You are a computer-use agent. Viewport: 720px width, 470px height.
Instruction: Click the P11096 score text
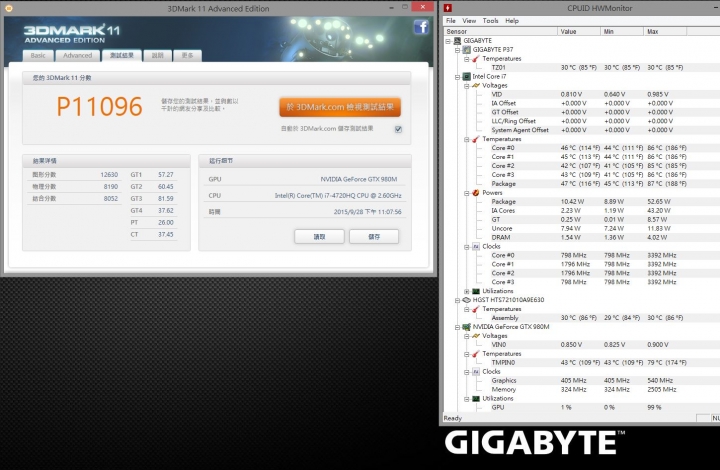click(99, 106)
